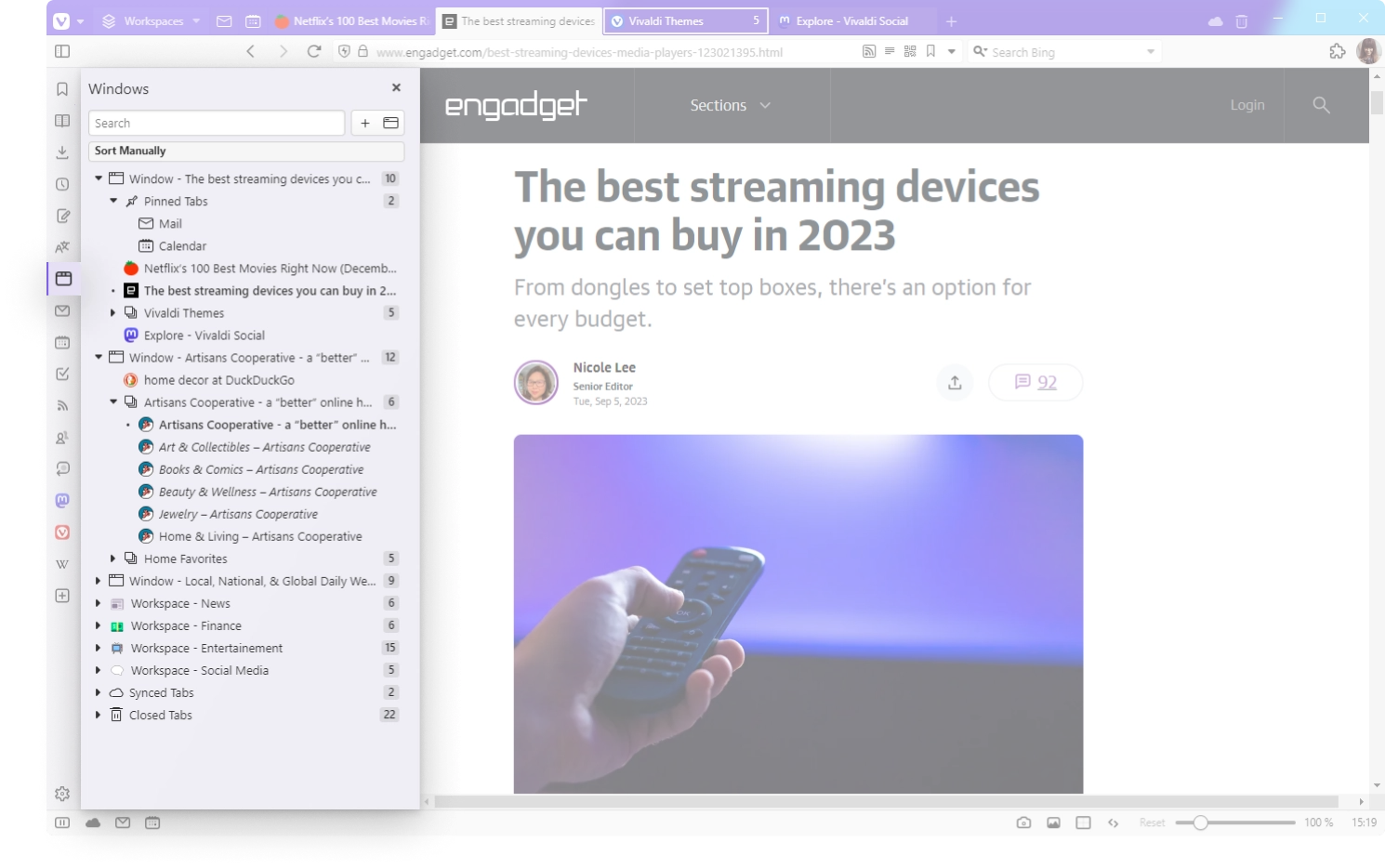
Task: Open the Mastodon web panel
Action: point(62,501)
